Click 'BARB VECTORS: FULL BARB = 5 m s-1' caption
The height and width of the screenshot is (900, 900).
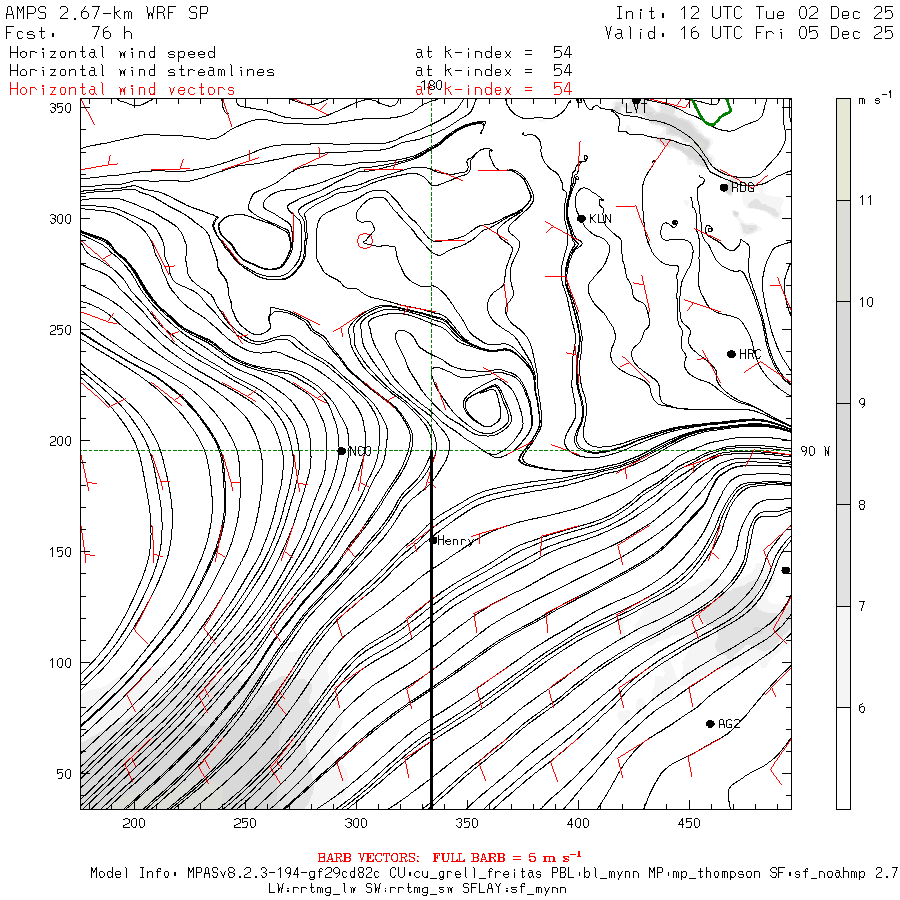click(449, 858)
